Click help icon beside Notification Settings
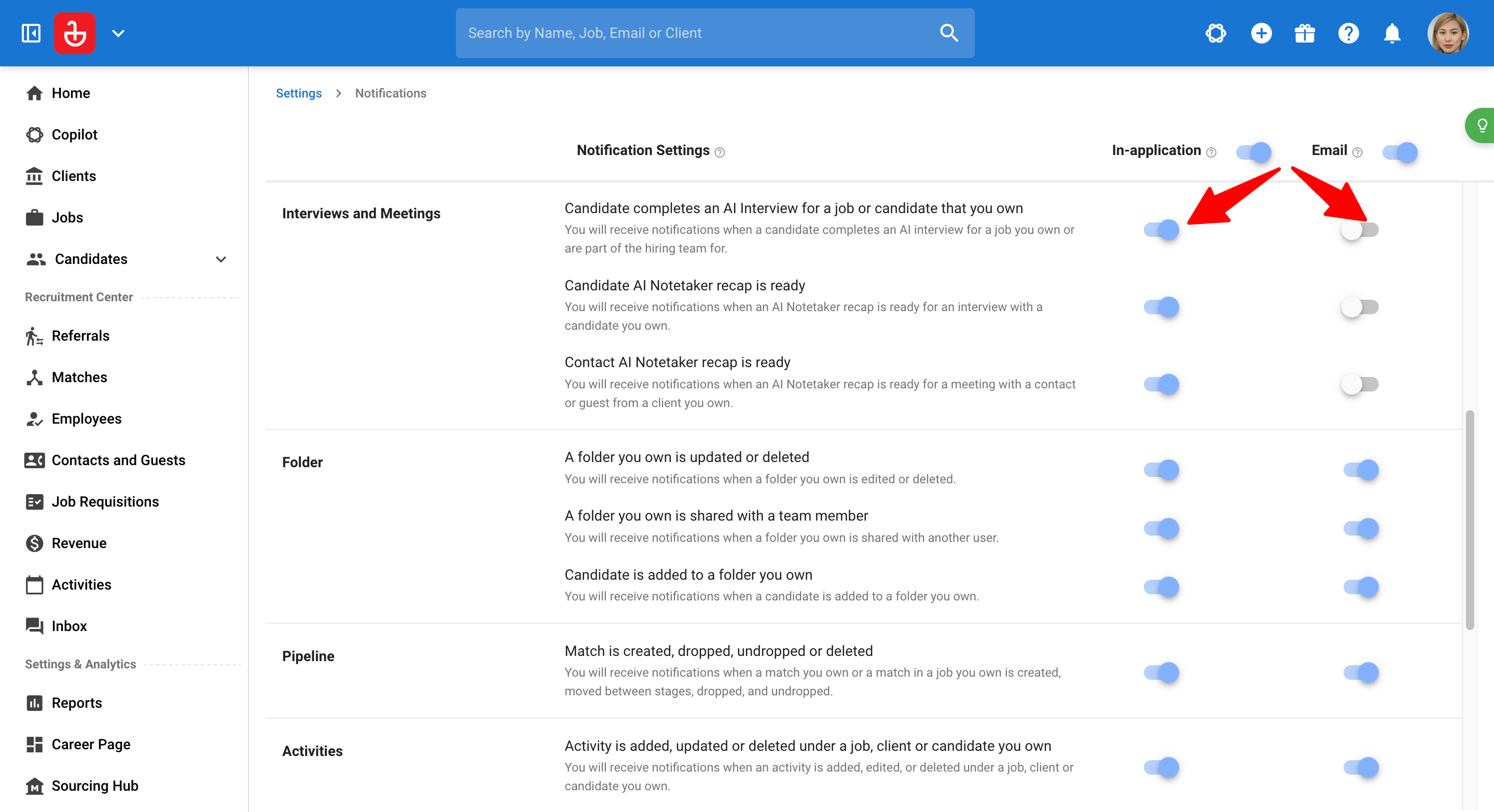The image size is (1494, 812). 720,152
